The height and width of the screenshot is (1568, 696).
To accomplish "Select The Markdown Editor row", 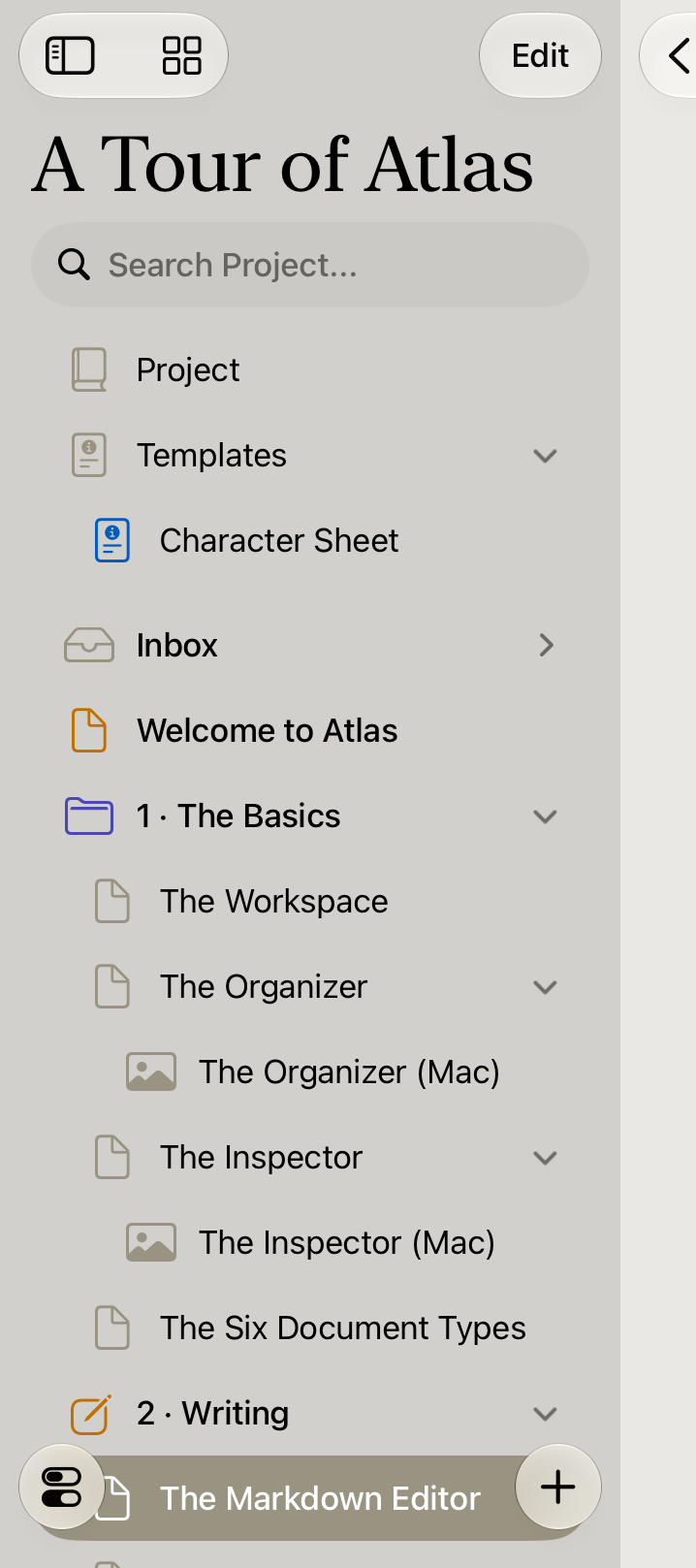I will click(310, 1498).
